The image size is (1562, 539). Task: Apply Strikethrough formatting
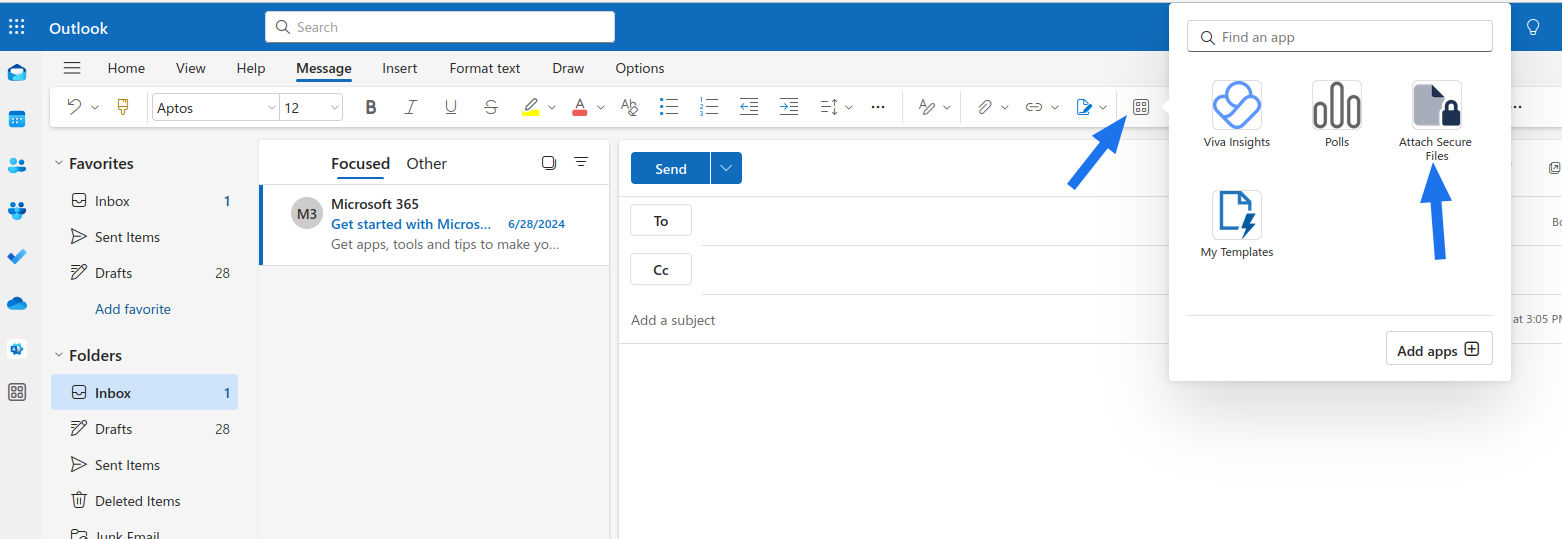point(490,107)
